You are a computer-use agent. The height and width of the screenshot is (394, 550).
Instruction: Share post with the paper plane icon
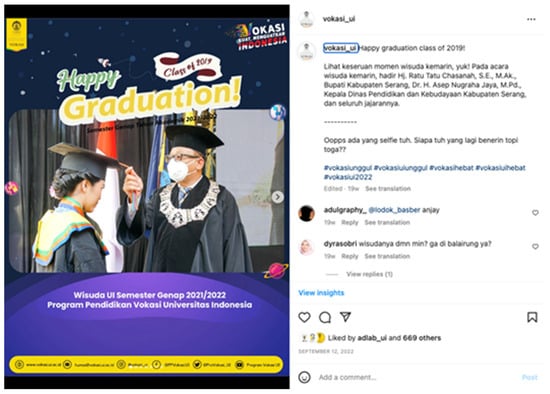coord(346,316)
